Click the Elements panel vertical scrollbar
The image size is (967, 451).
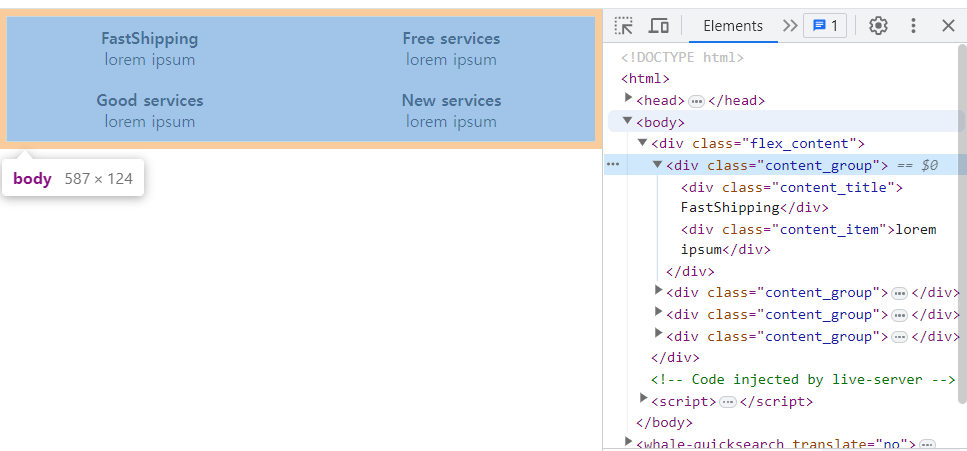[x=962, y=222]
